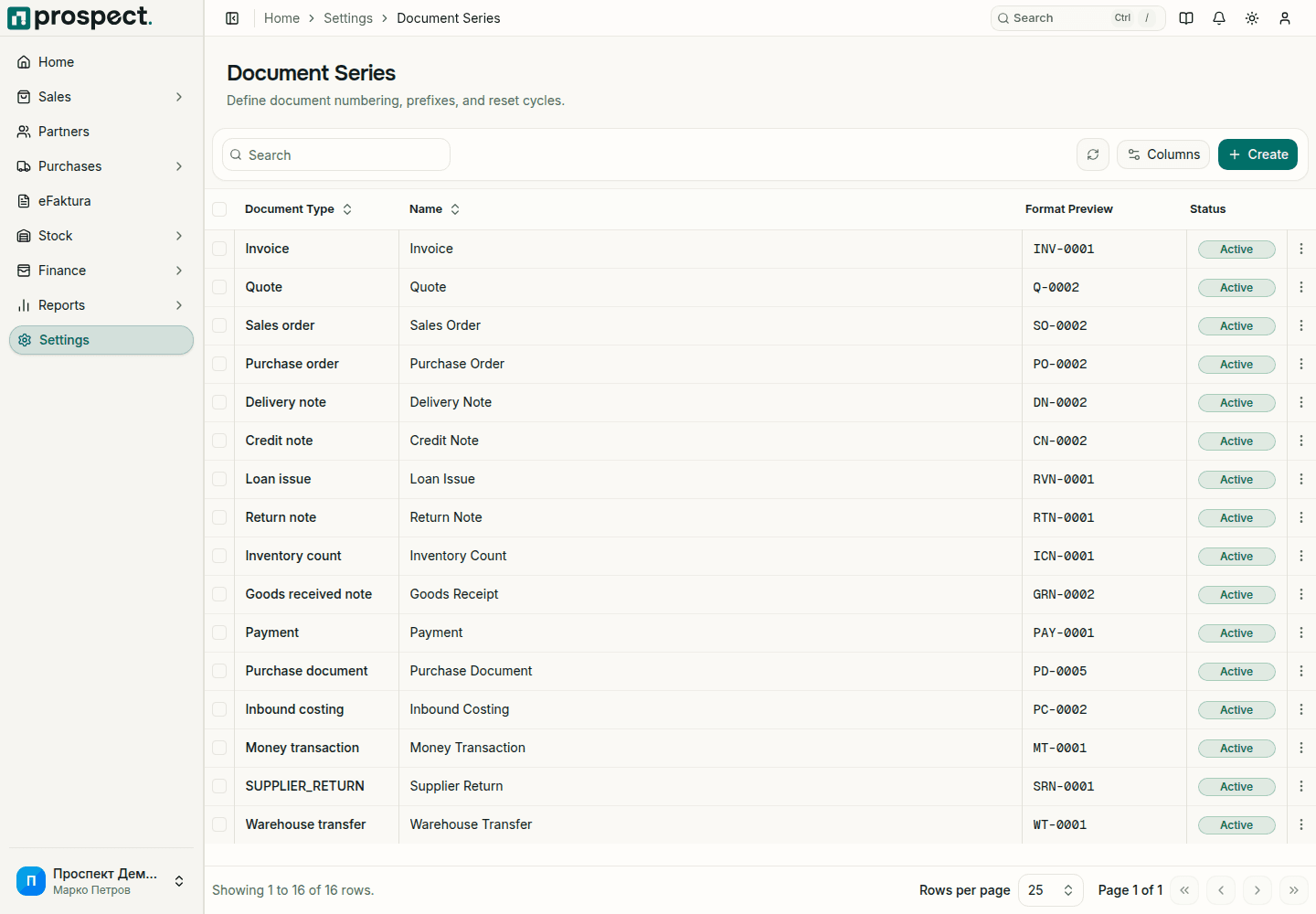Open Partners in sidebar
The image size is (1316, 914).
pyautogui.click(x=101, y=132)
